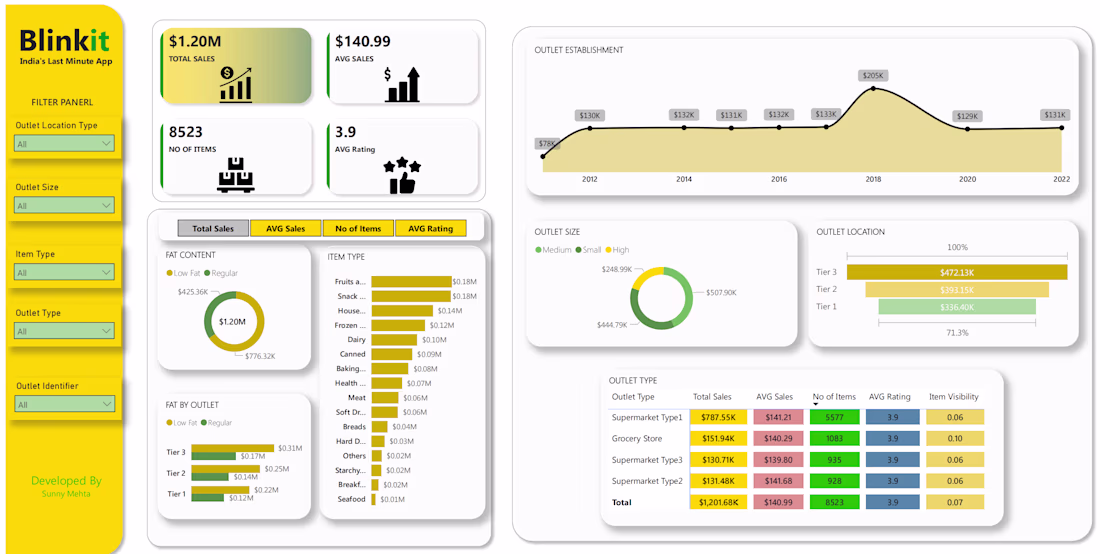The width and height of the screenshot is (1100, 554).
Task: Click the 2012 data point $130K
Action: click(x=590, y=128)
